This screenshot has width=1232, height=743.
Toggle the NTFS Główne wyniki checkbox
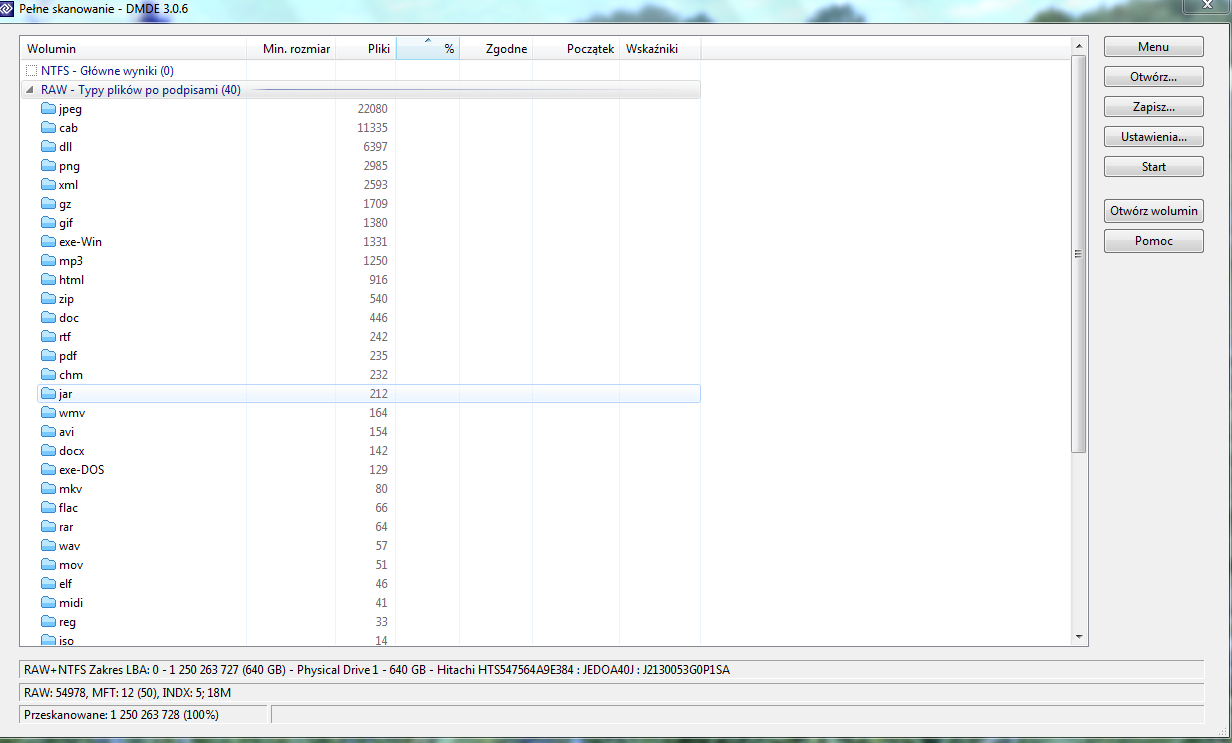(x=30, y=71)
